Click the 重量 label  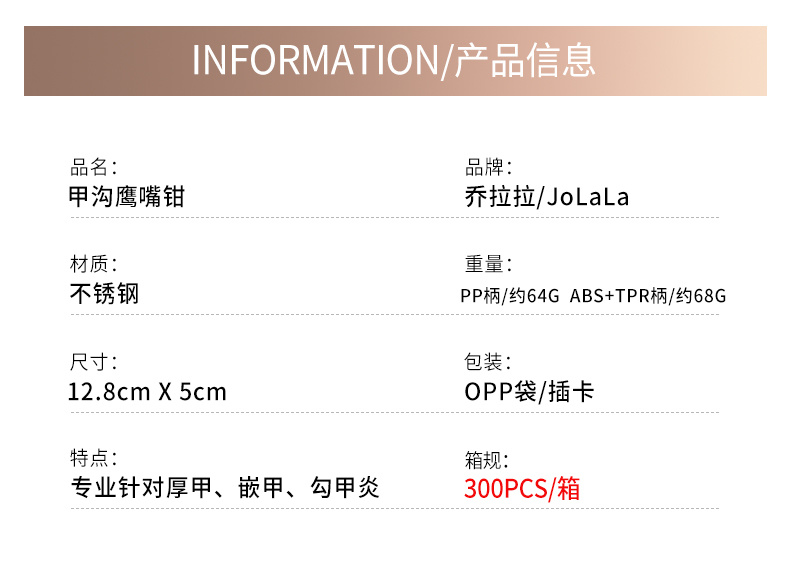pos(488,264)
